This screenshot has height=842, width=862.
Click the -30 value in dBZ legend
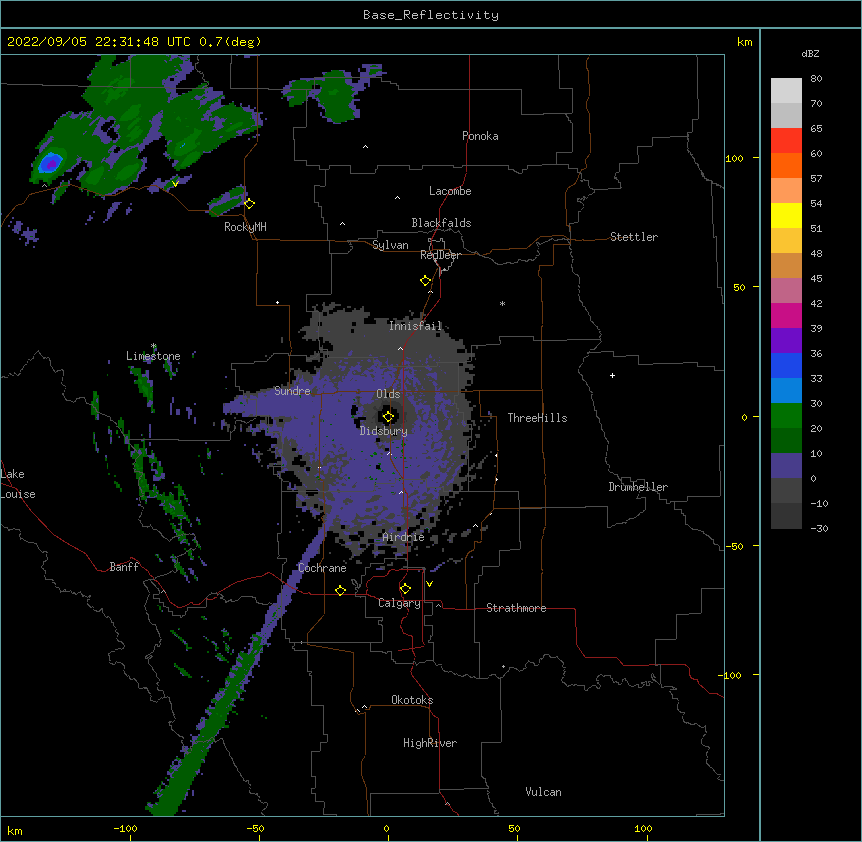click(x=819, y=528)
